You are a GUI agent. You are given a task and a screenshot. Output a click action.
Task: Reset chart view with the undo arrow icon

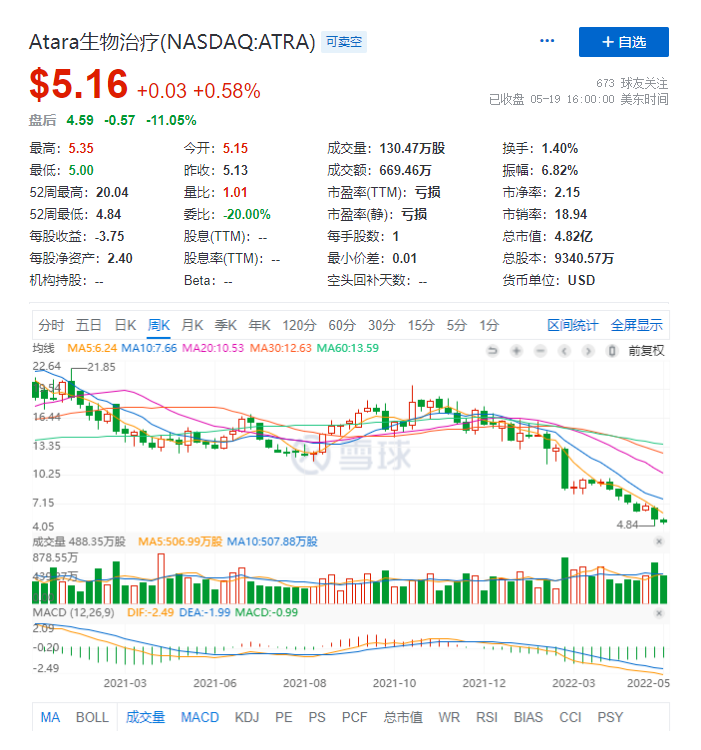coord(492,351)
